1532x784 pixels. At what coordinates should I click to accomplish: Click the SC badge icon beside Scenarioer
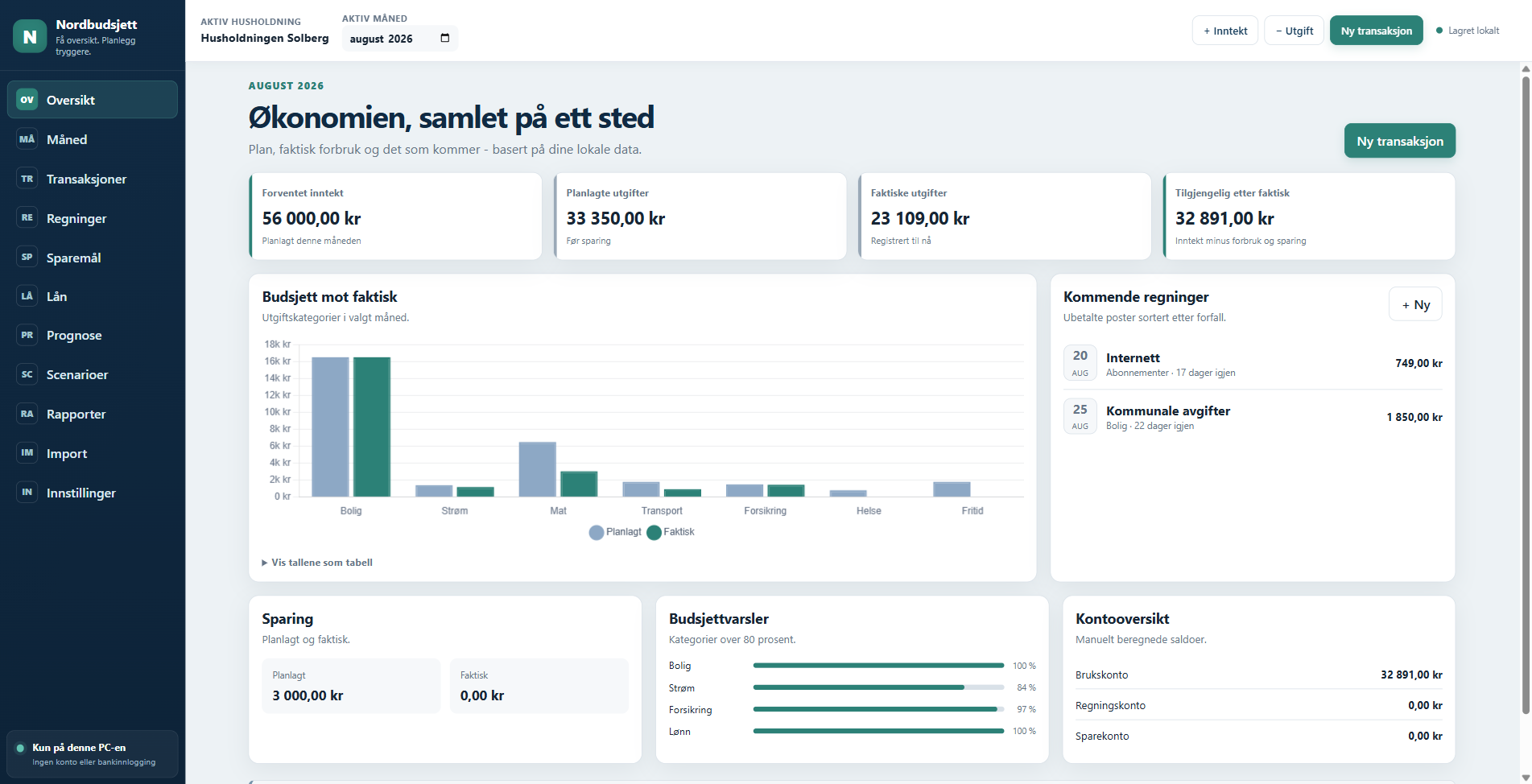27,375
